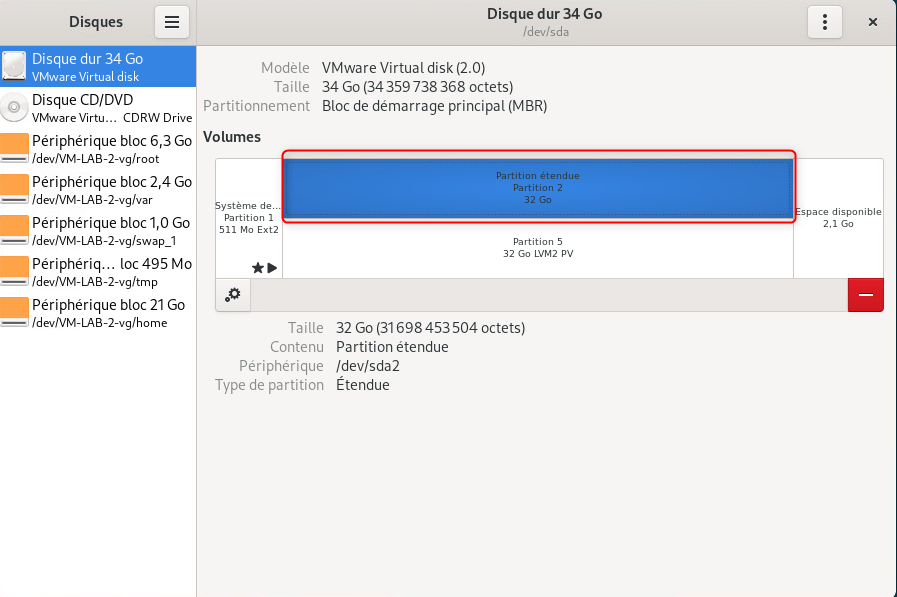
Task: Click the Disque dur 34 Go window title
Action: click(544, 14)
